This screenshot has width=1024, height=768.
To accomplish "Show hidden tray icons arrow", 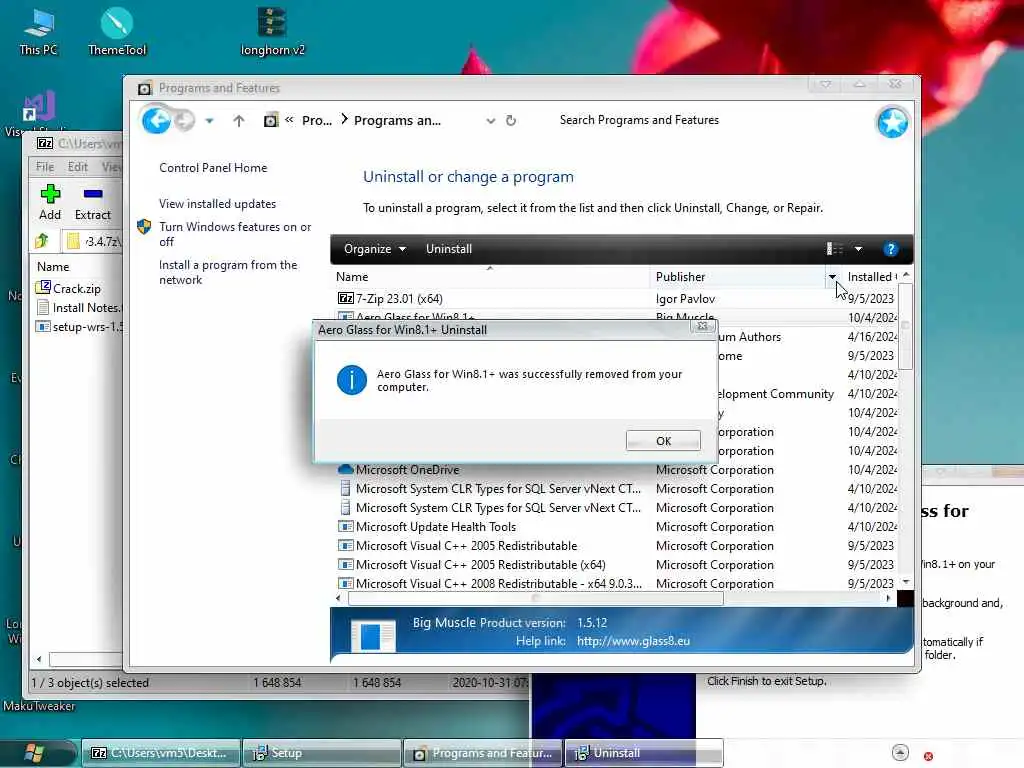I will click(x=900, y=752).
